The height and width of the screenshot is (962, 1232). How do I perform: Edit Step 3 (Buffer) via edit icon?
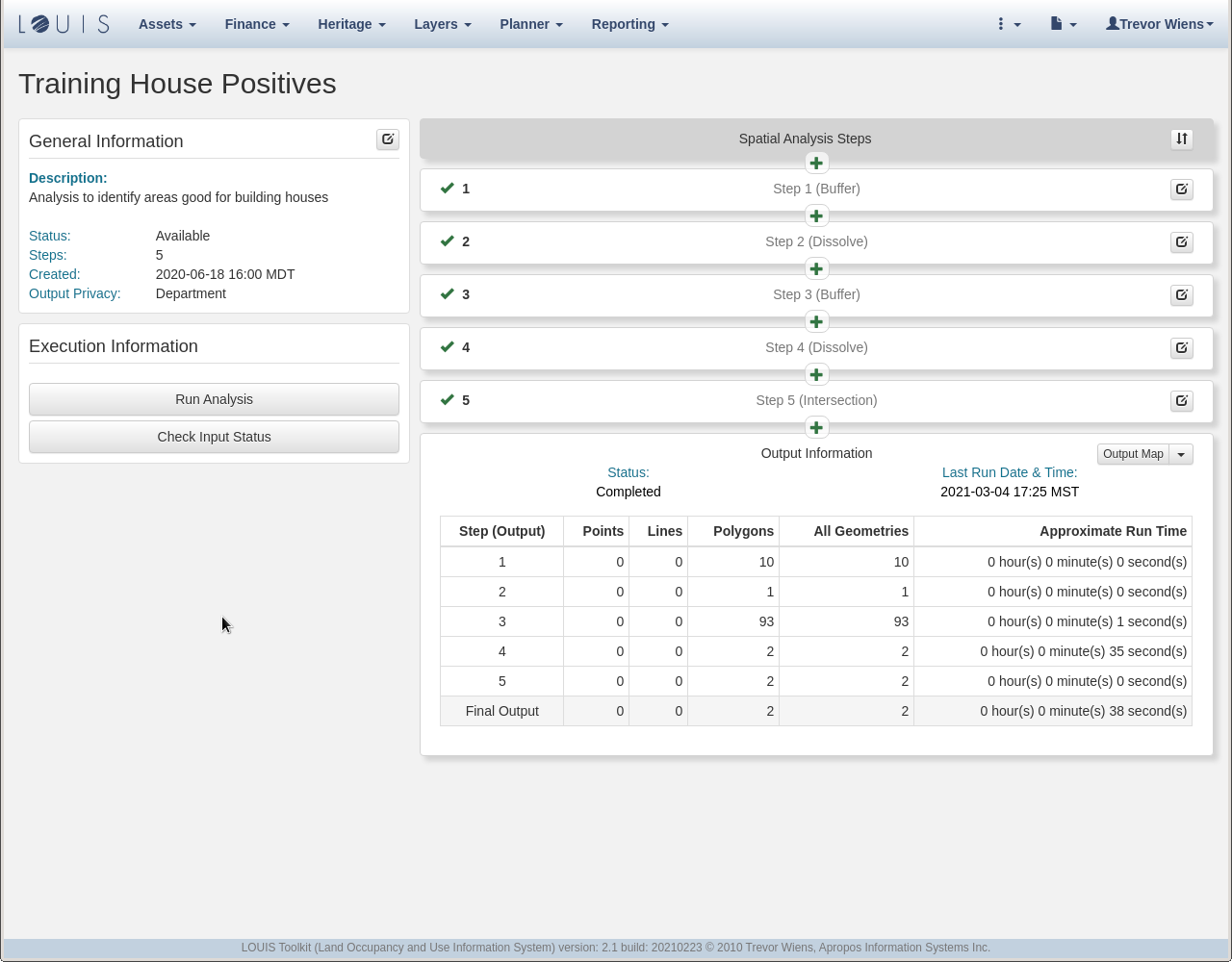pyautogui.click(x=1181, y=295)
